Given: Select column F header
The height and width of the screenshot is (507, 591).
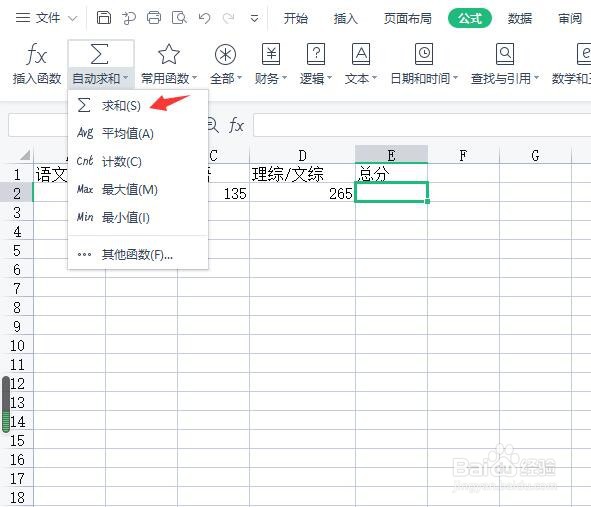Looking at the screenshot, I should pos(463,155).
